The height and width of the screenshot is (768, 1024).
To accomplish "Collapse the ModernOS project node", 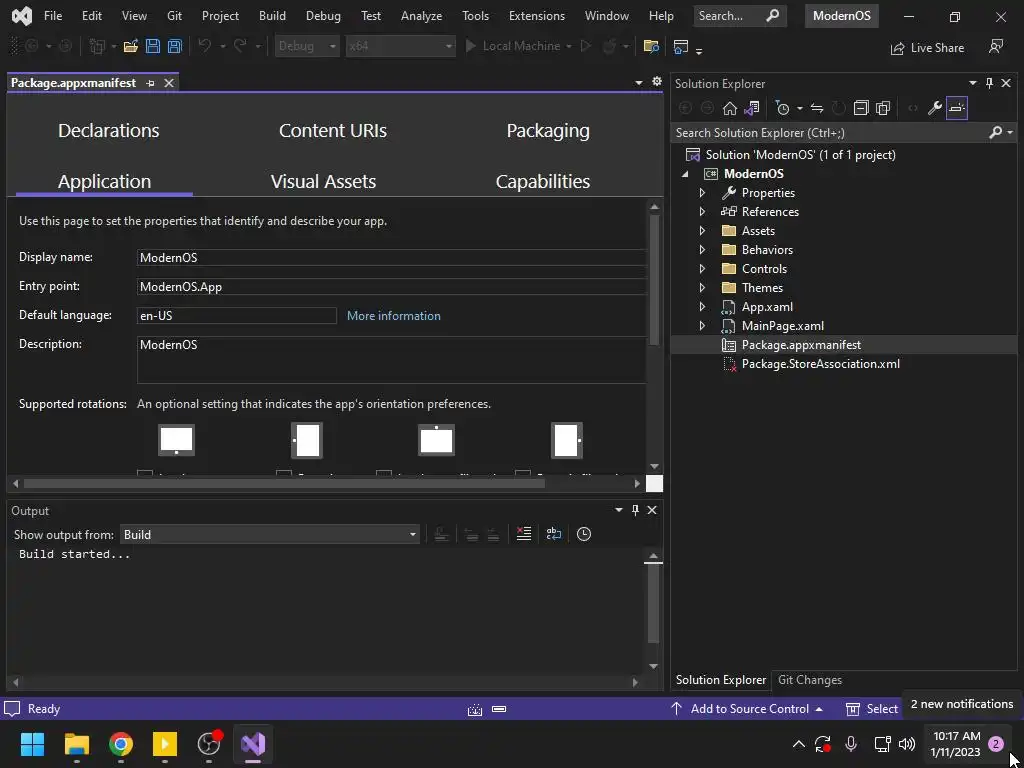I will (685, 174).
